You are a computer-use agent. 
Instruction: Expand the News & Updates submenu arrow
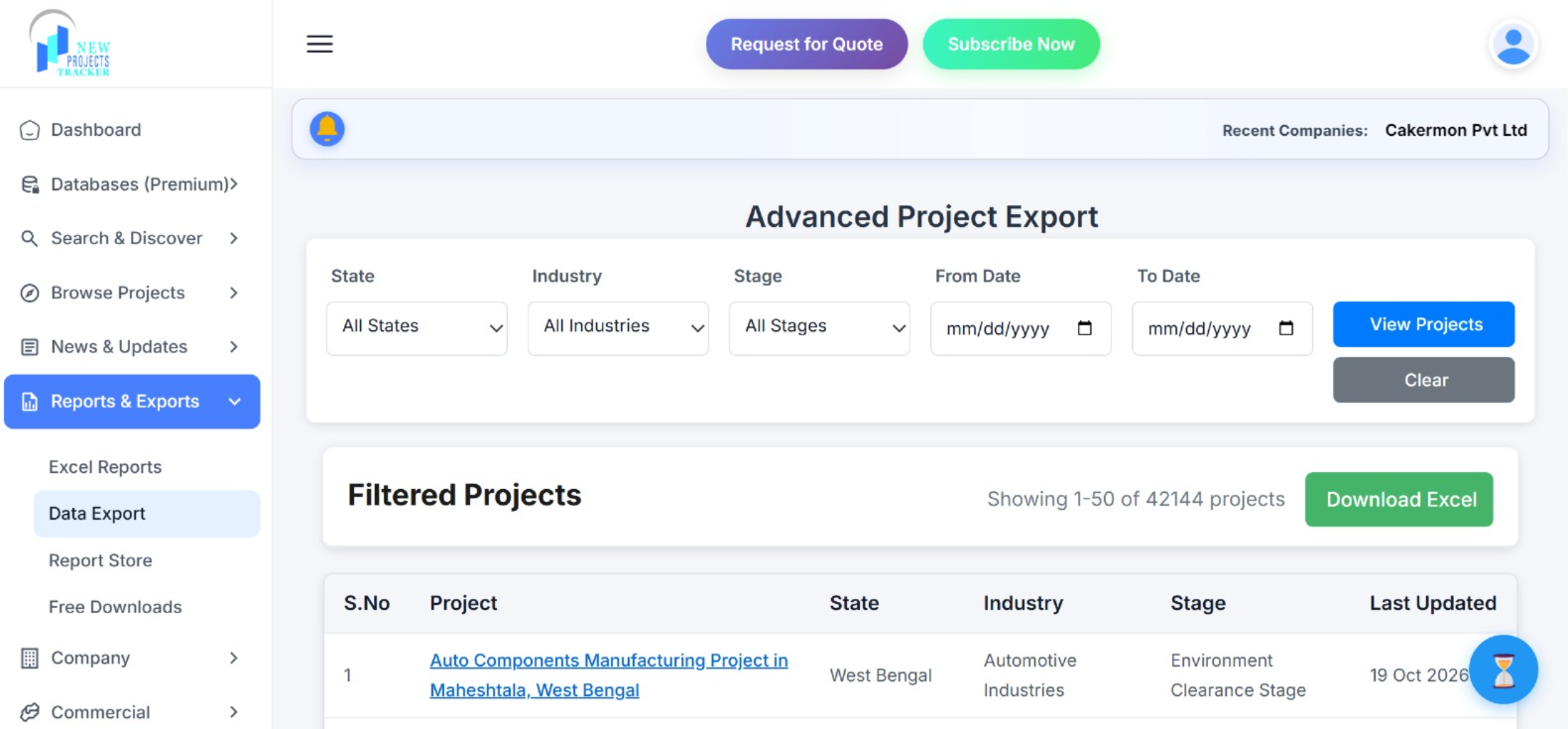(x=234, y=347)
